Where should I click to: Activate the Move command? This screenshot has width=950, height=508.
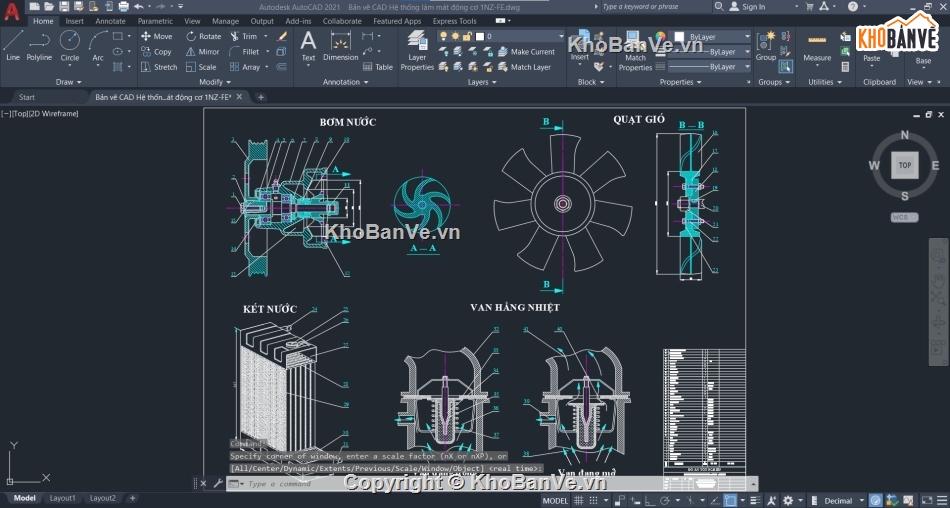156,36
